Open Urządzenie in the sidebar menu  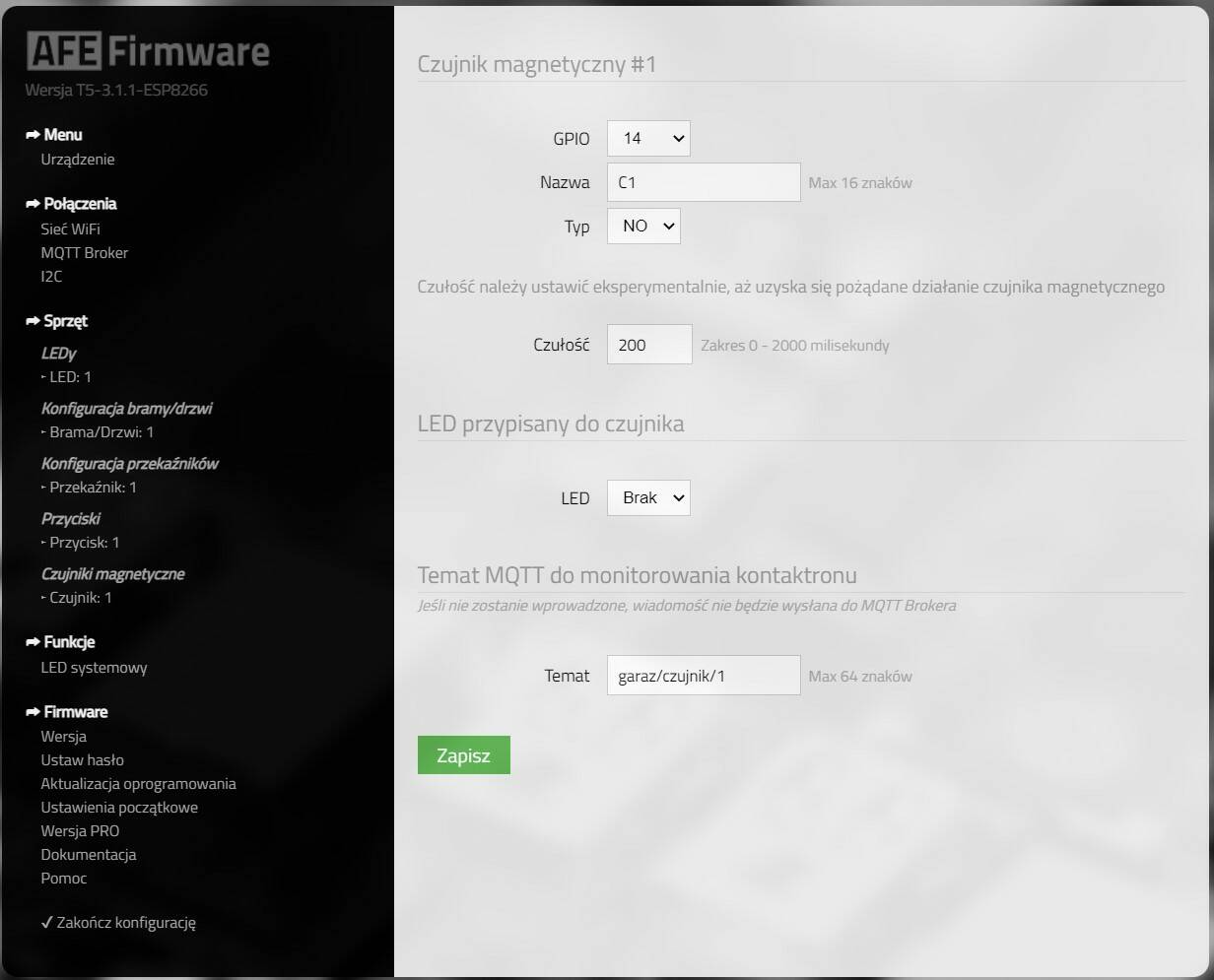click(78, 160)
